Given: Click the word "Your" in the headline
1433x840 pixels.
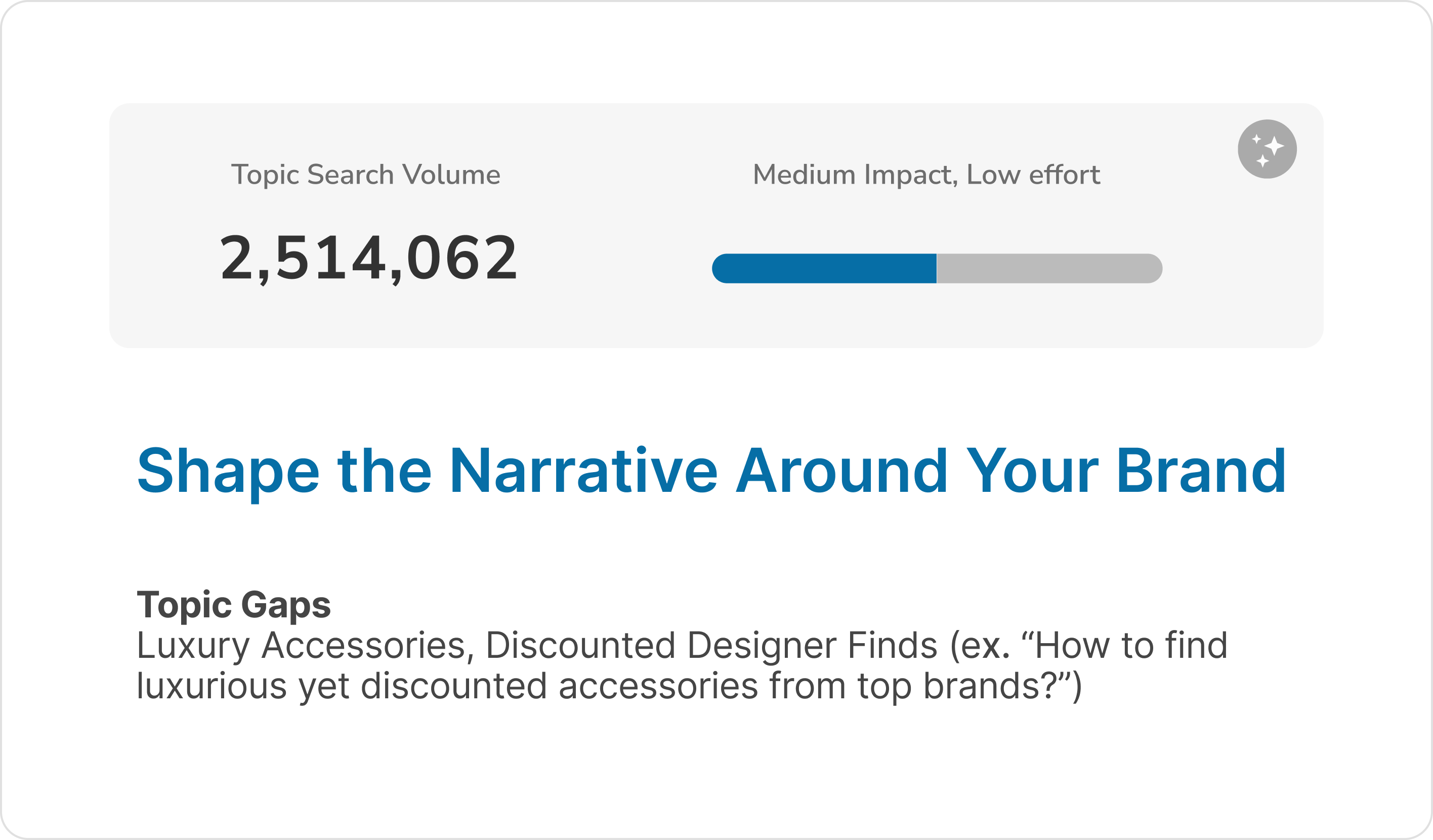Looking at the screenshot, I should click(x=1032, y=471).
